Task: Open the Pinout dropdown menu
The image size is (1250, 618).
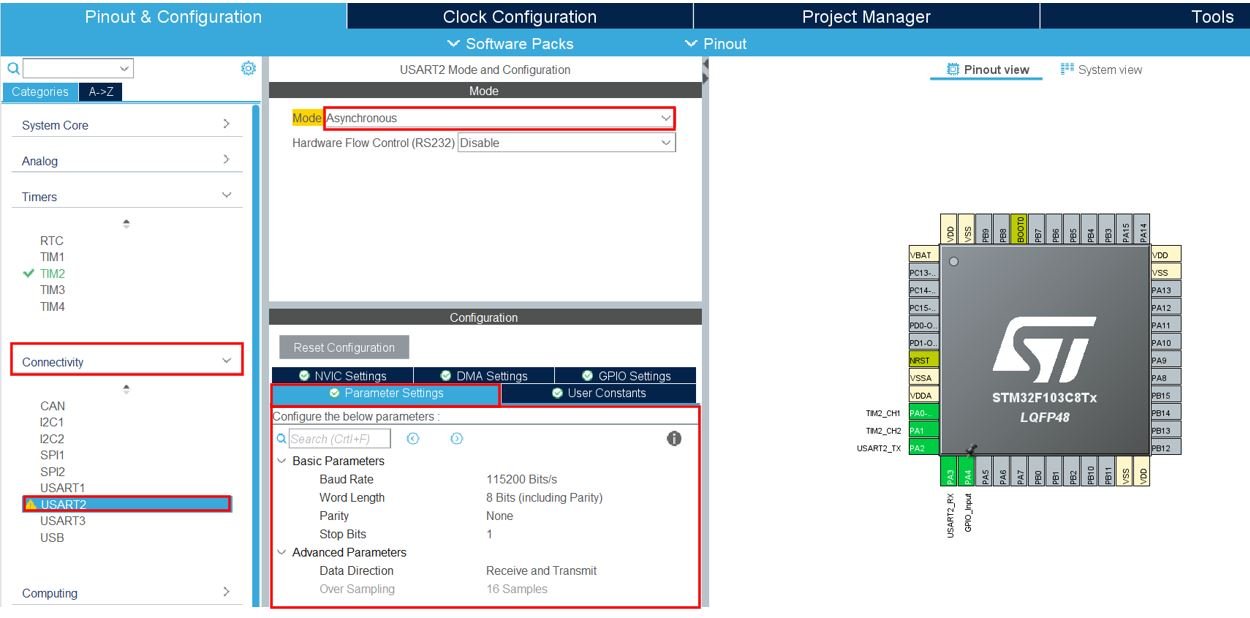Action: (716, 44)
